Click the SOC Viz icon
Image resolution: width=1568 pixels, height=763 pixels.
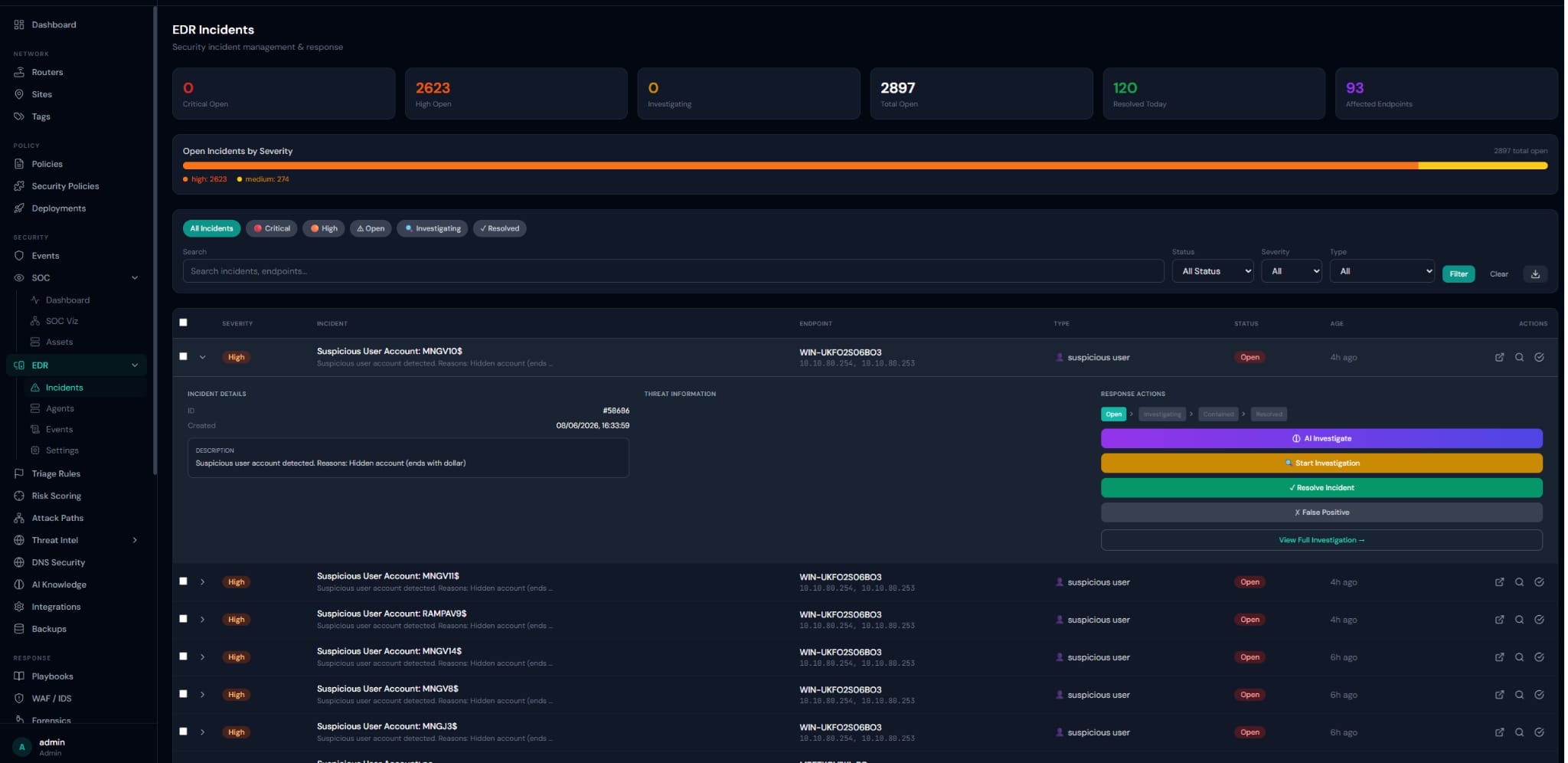35,321
